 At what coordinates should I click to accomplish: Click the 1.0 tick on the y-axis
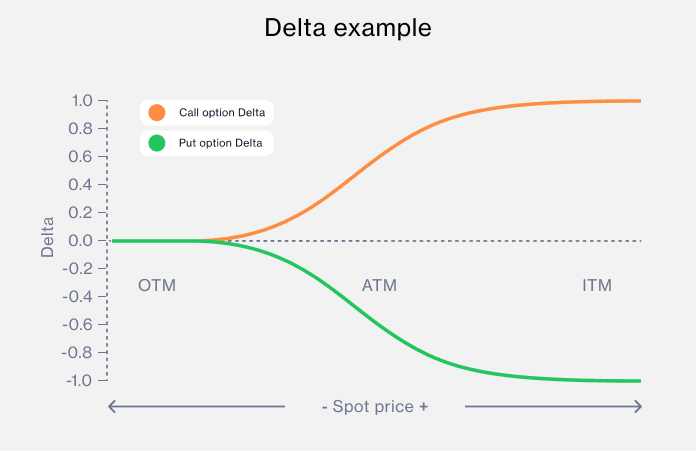click(x=82, y=101)
